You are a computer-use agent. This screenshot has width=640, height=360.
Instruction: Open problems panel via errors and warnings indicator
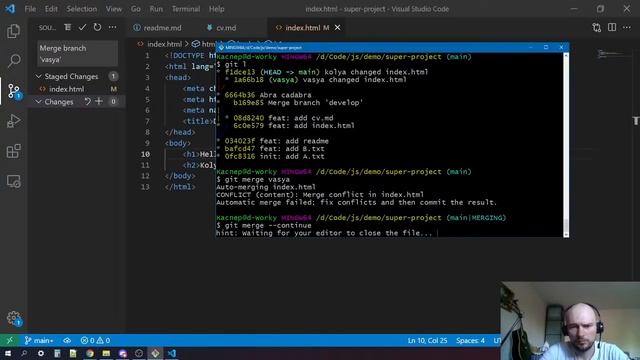coord(95,340)
